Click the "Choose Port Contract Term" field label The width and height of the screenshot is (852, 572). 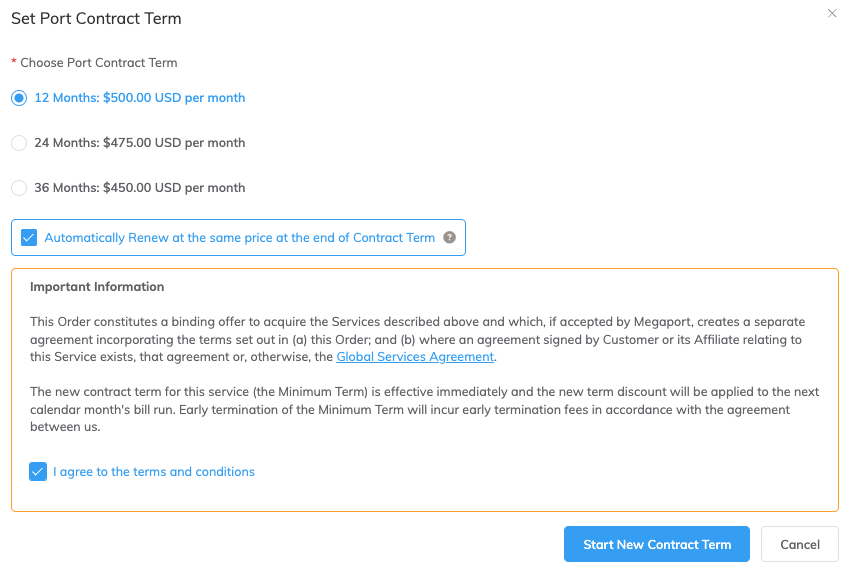[99, 63]
